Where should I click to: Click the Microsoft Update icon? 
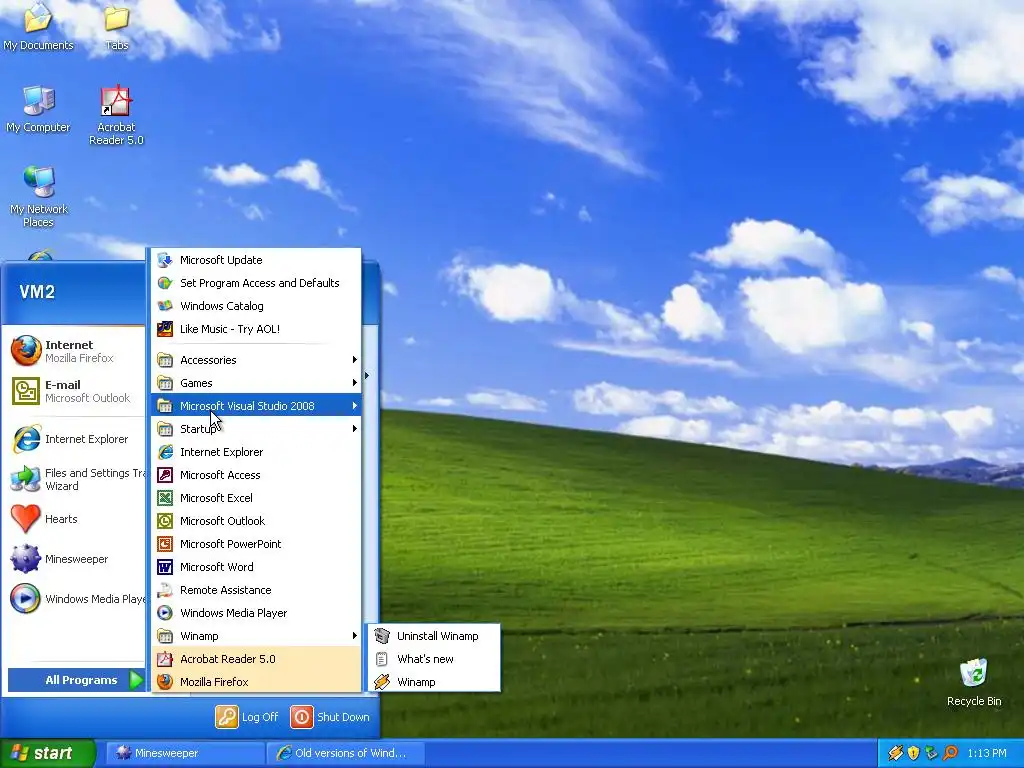165,260
